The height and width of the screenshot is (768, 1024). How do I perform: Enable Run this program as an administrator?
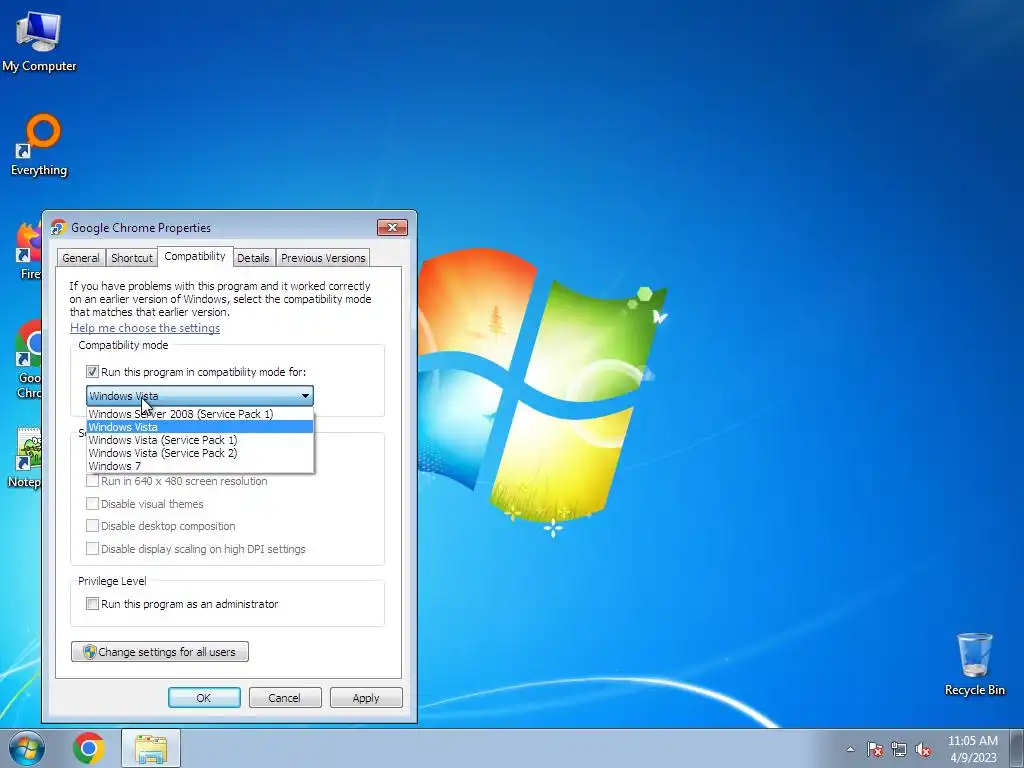click(x=93, y=603)
